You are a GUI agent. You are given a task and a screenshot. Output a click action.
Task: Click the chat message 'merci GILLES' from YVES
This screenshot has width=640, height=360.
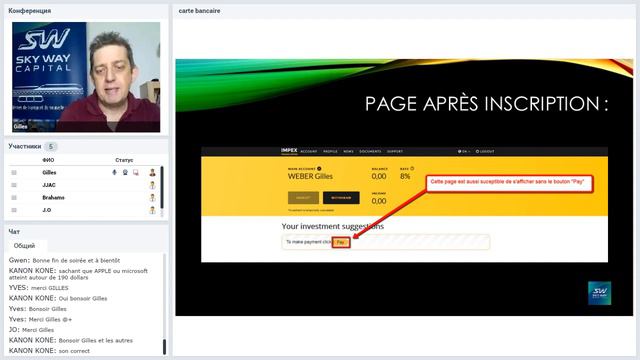click(50, 288)
